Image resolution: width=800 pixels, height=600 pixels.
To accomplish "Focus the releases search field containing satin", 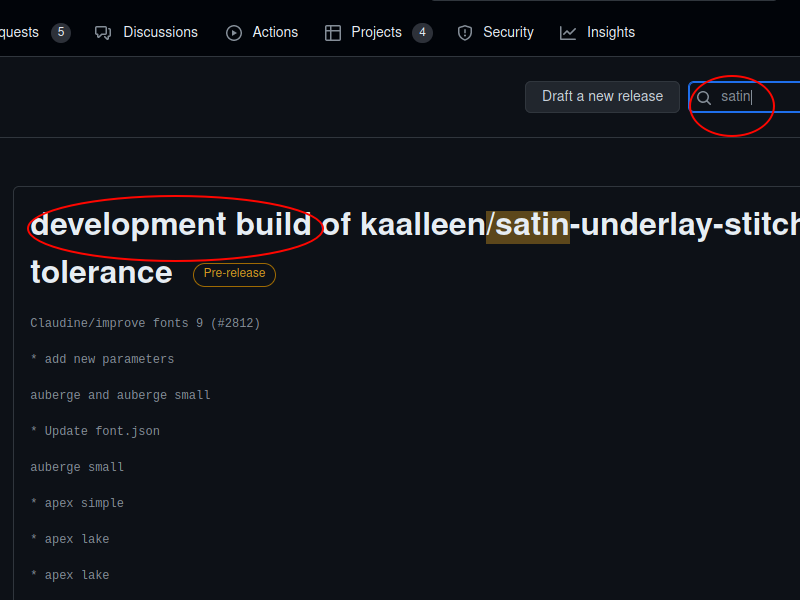I will (745, 96).
